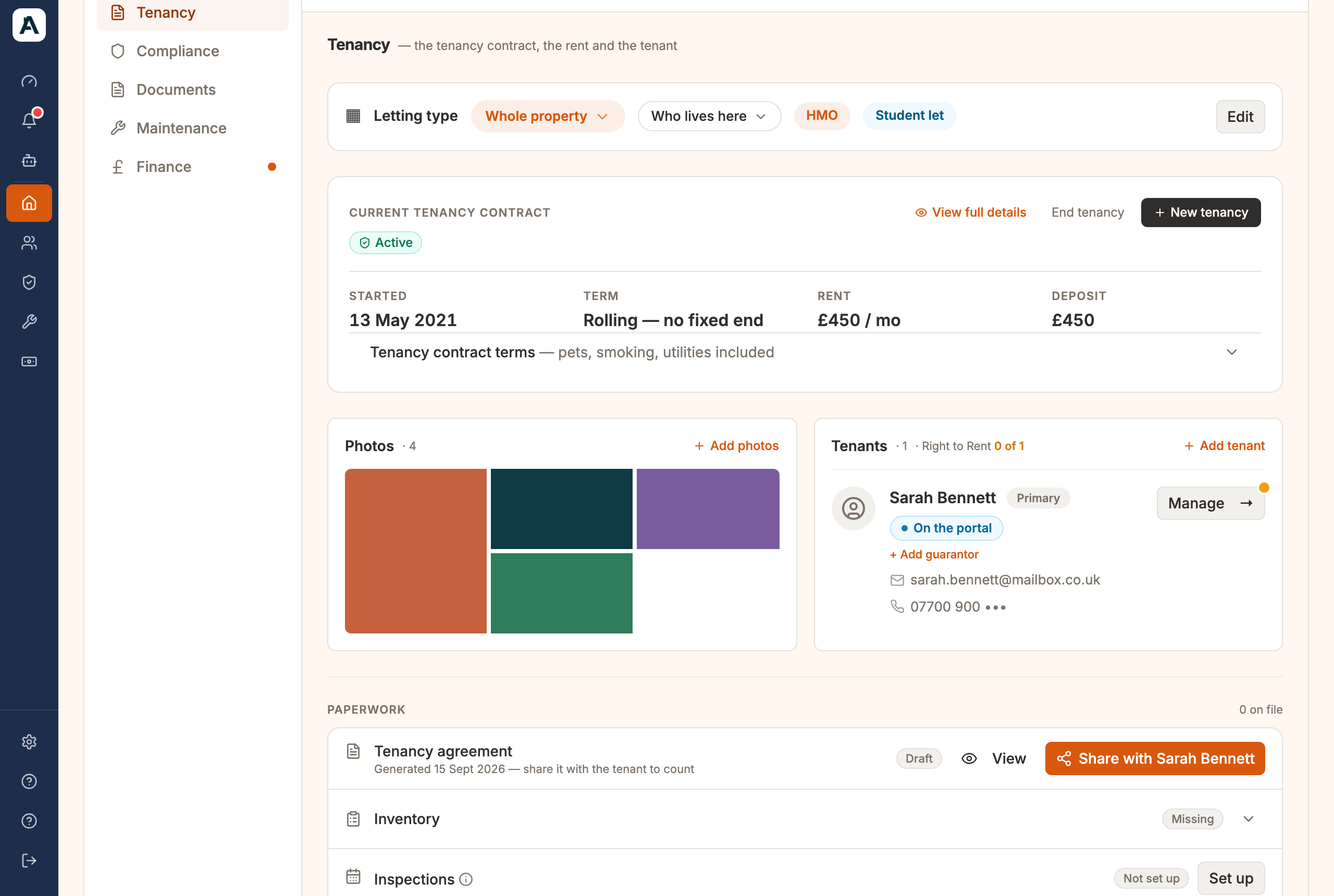Select Documents in the side menu

pyautogui.click(x=193, y=90)
